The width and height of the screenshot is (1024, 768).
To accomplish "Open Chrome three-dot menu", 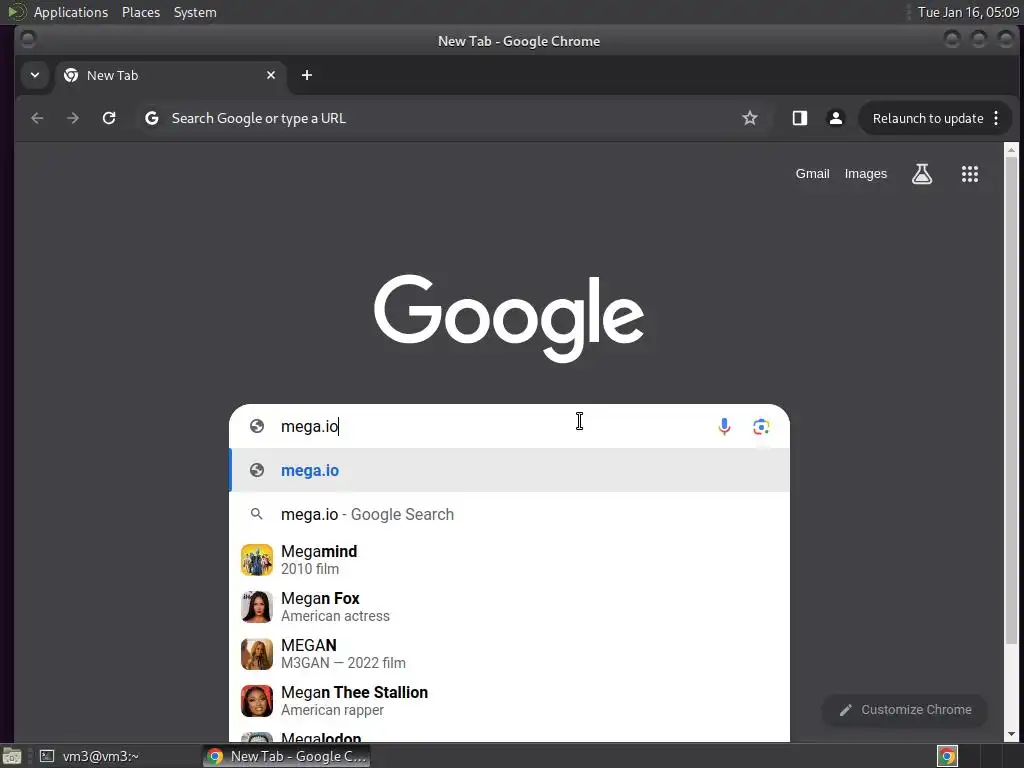I will [x=996, y=118].
